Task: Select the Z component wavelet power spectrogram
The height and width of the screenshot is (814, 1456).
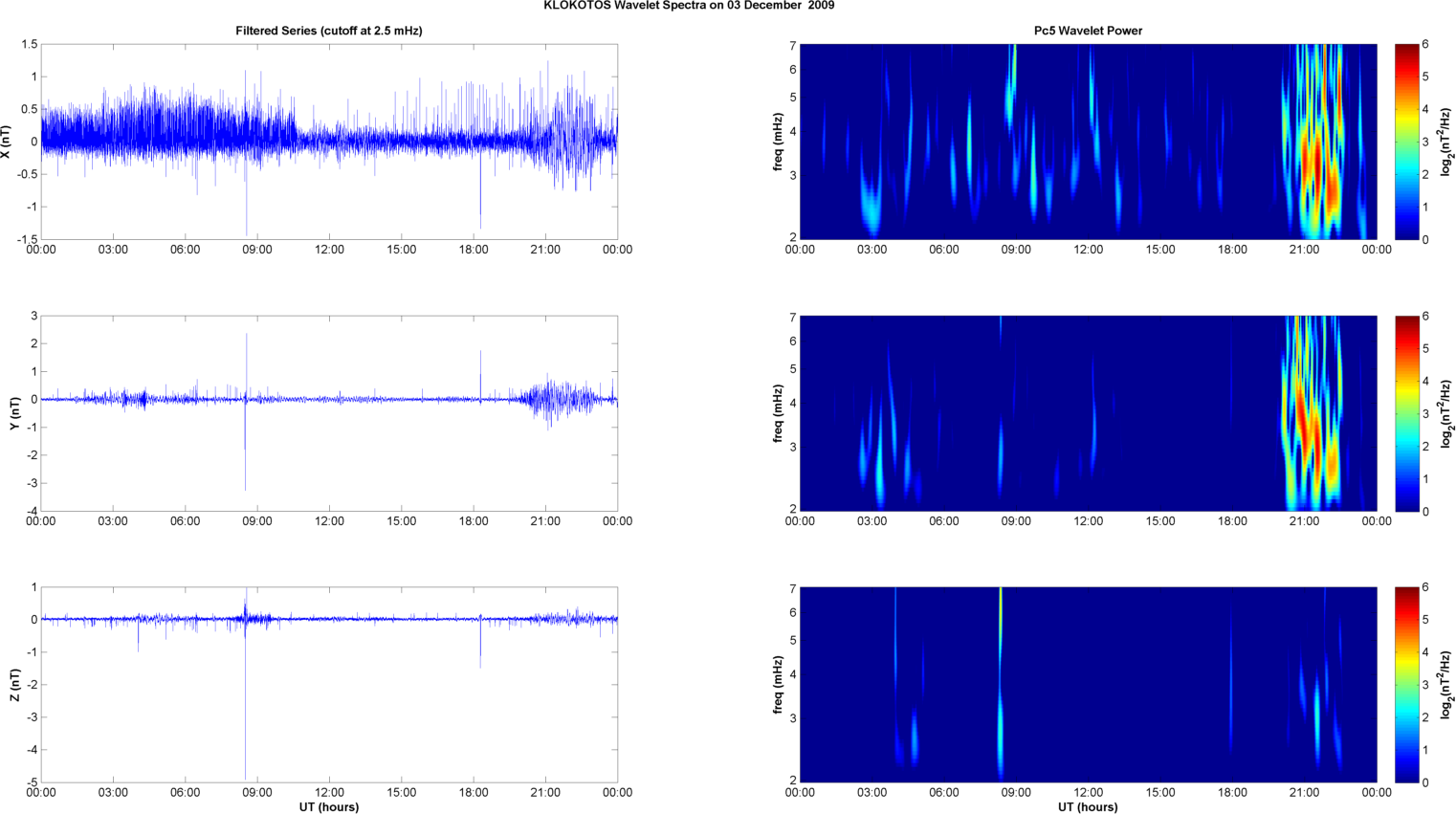Action: (1088, 685)
